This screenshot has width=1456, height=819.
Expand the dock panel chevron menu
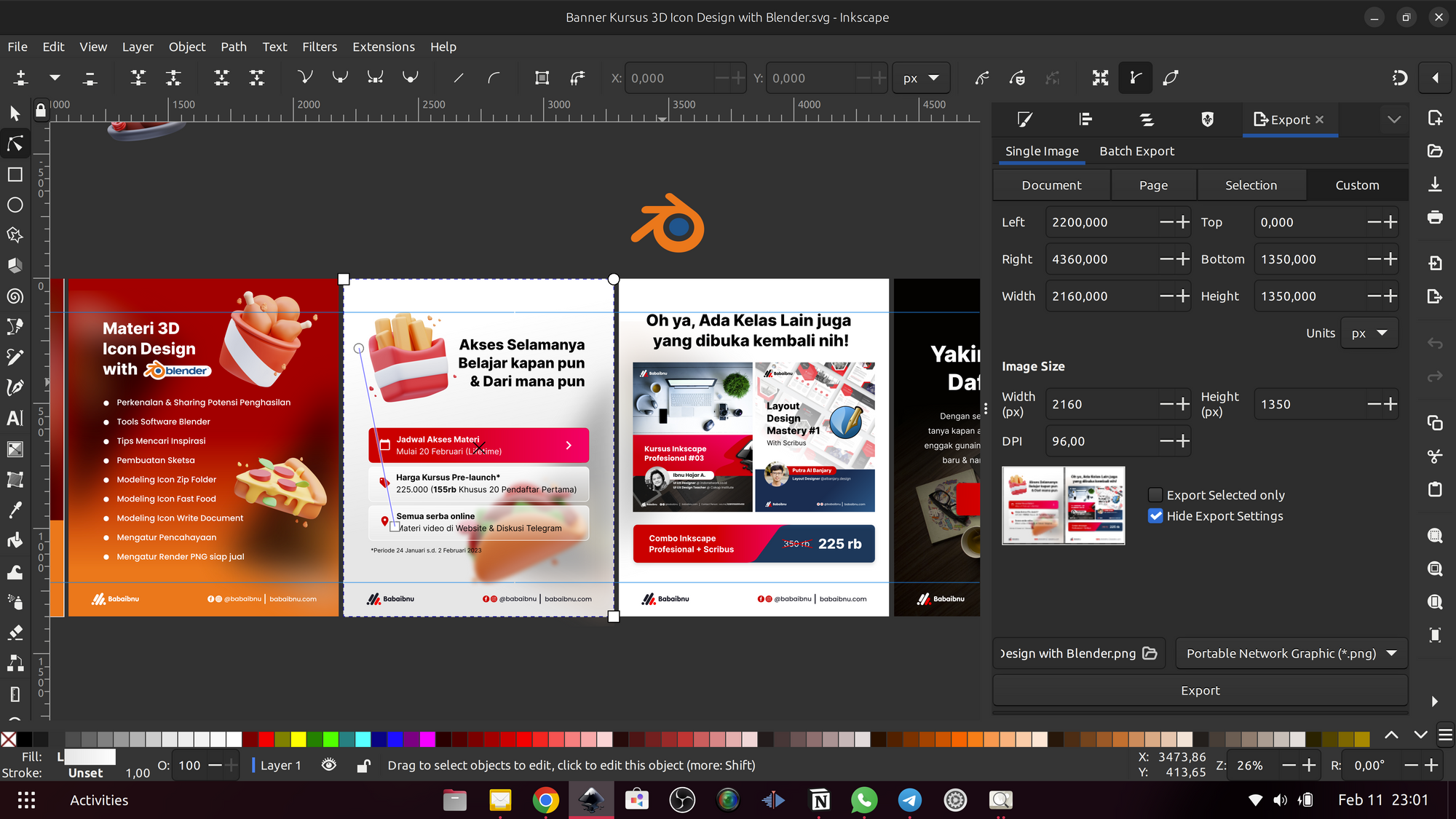[1394, 119]
